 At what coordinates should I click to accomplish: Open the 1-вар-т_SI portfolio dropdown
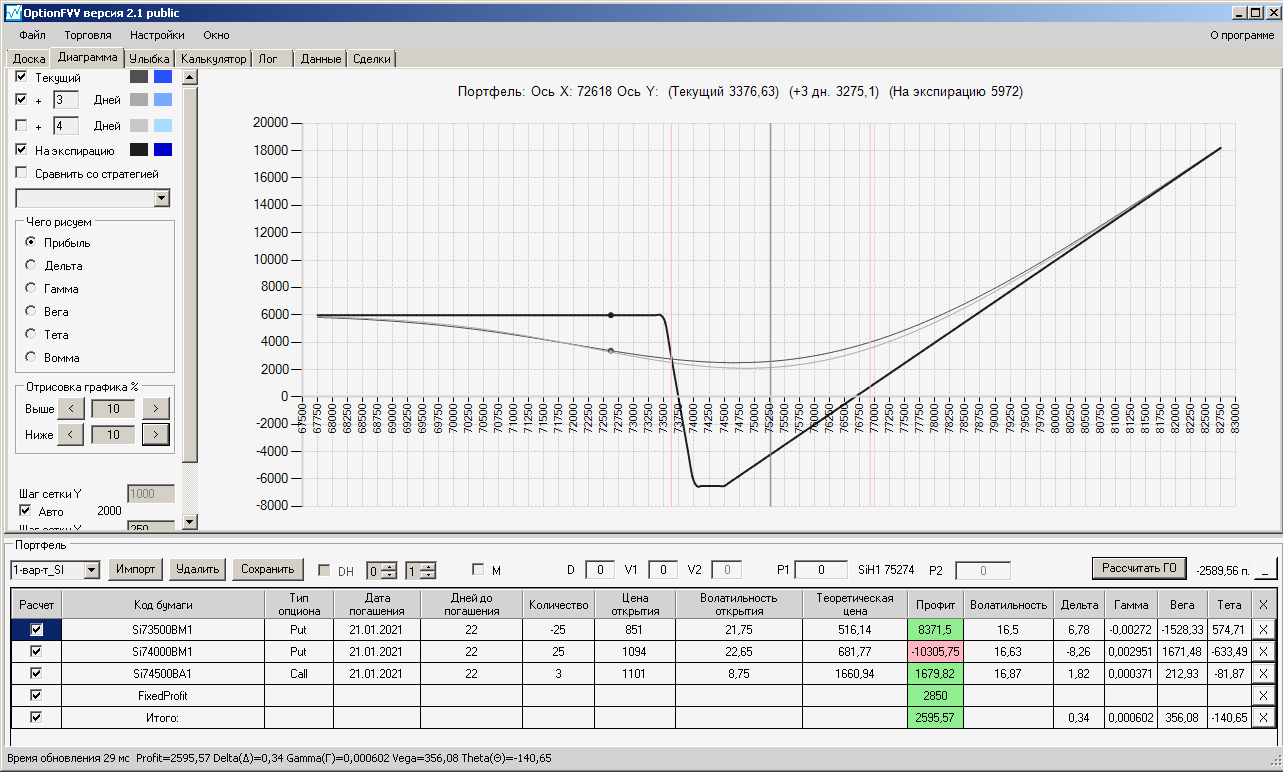(x=92, y=570)
